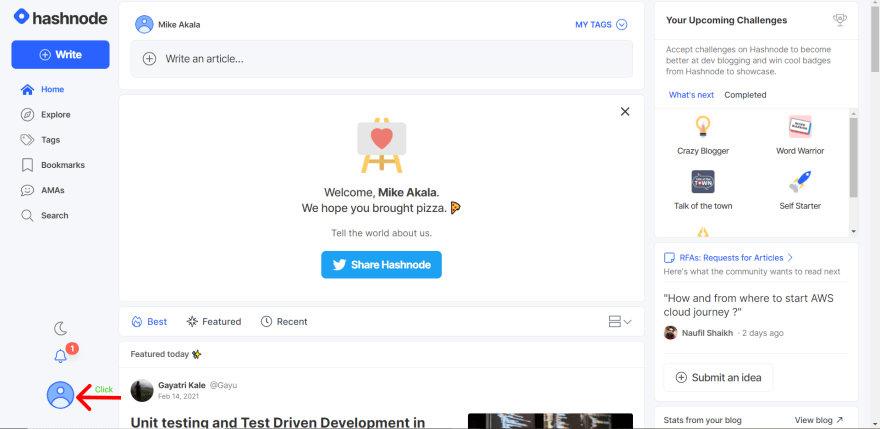Click the Submit an idea button

coord(718,377)
